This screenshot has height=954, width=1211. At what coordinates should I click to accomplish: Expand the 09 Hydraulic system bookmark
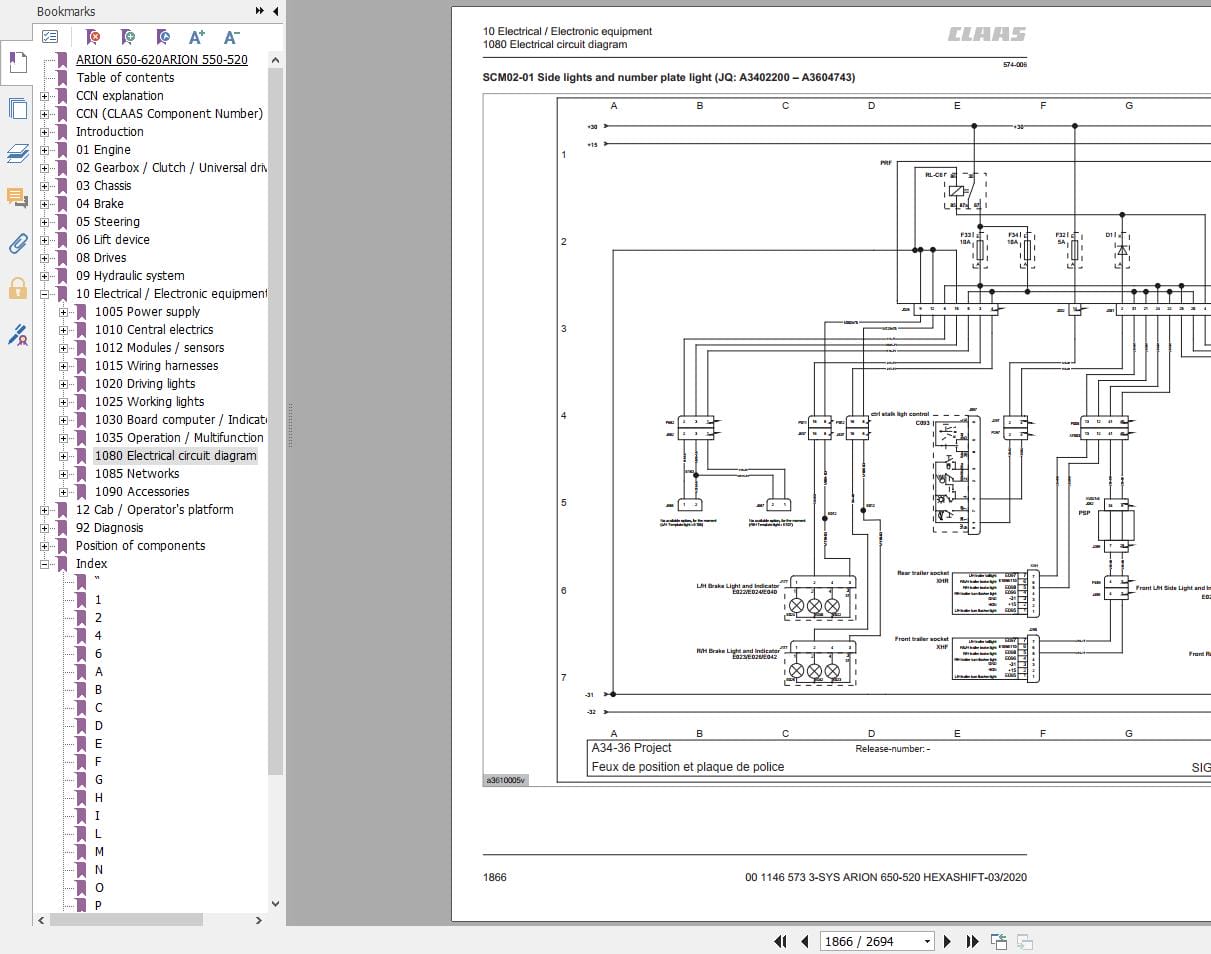pyautogui.click(x=45, y=276)
